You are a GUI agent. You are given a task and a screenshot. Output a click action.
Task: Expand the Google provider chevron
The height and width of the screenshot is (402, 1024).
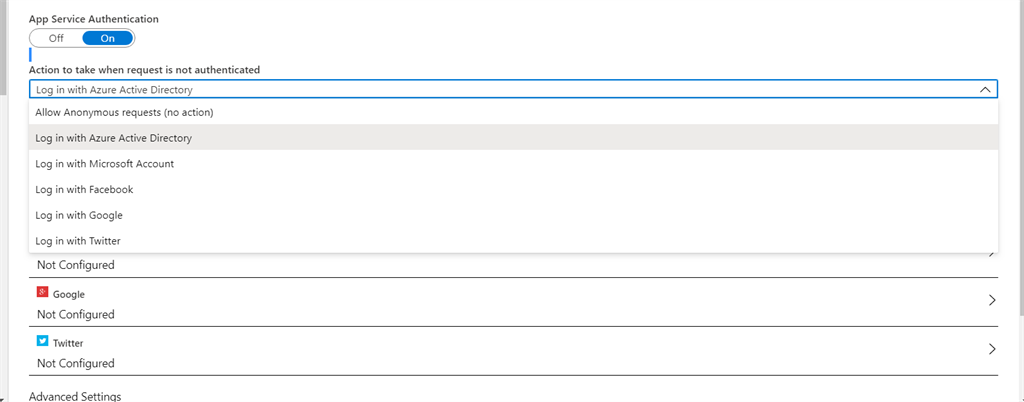[x=992, y=300]
